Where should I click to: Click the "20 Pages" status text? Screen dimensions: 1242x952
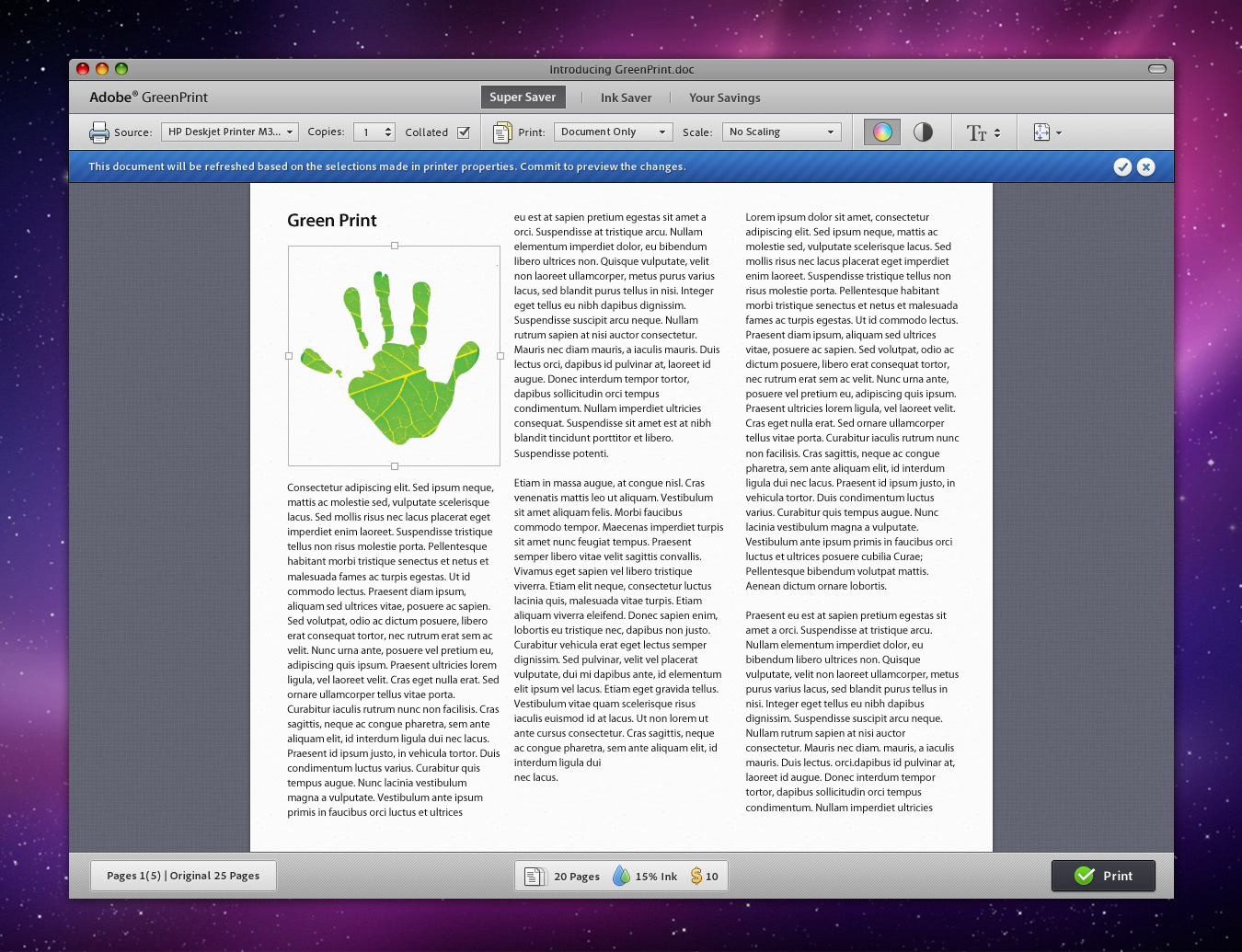pyautogui.click(x=577, y=877)
